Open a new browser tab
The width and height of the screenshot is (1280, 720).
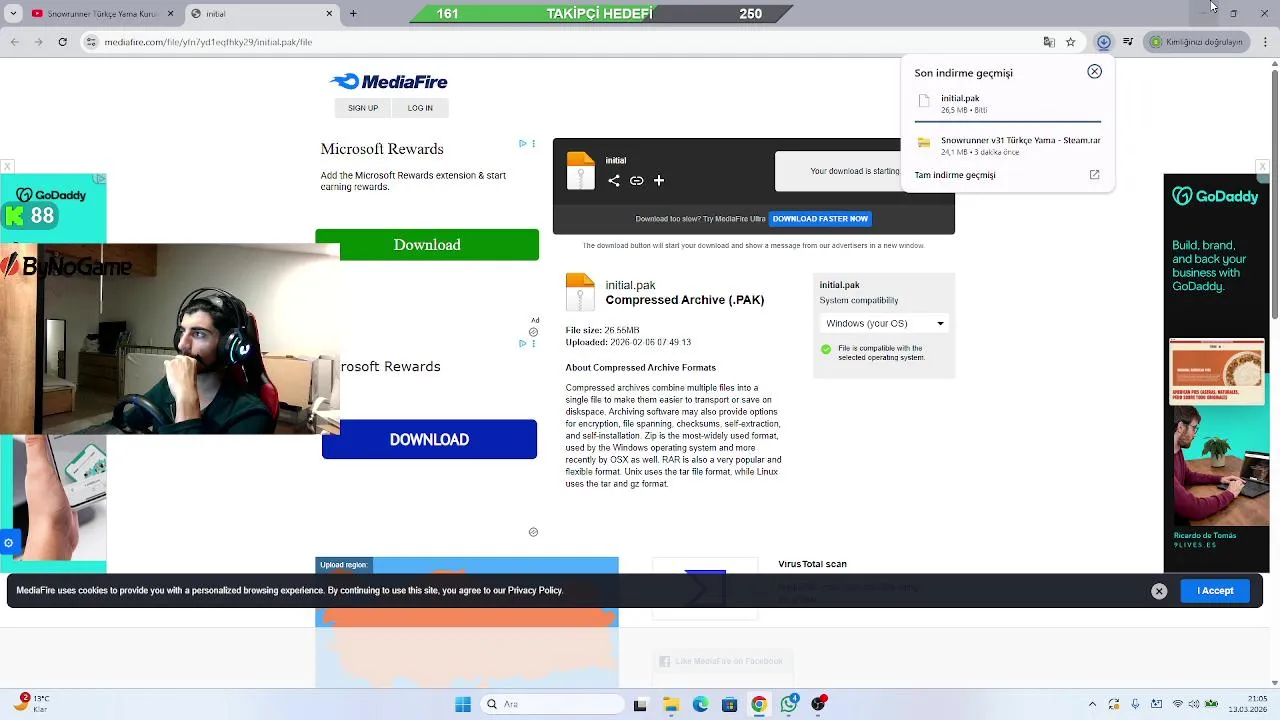(353, 14)
